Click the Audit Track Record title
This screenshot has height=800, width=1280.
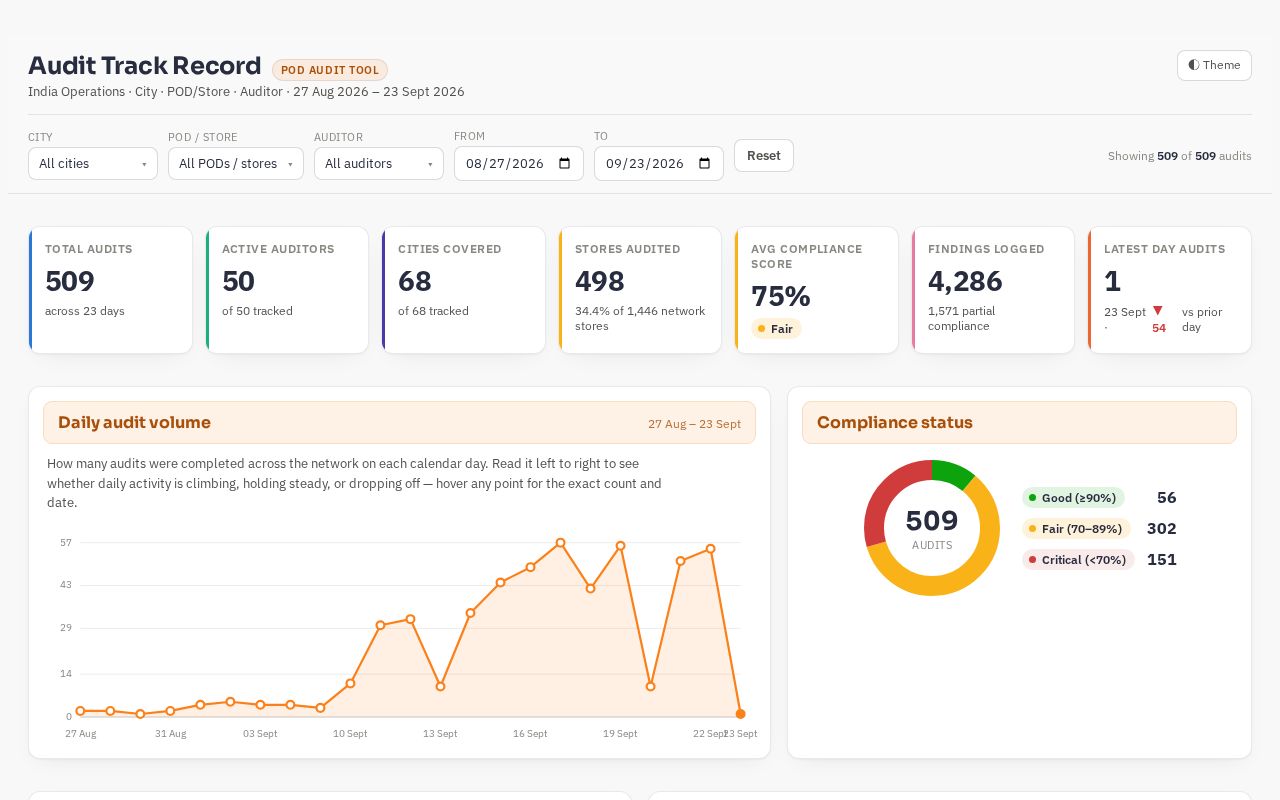[x=144, y=66]
